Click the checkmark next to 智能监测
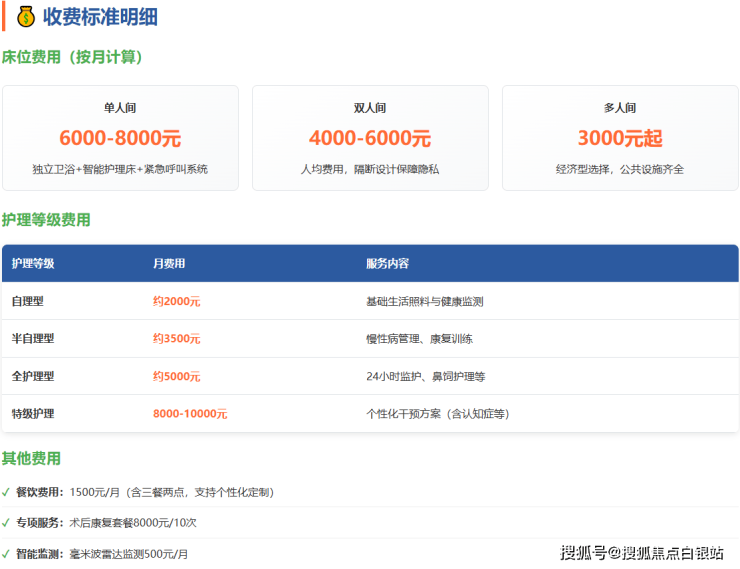The width and height of the screenshot is (740, 569). tap(6, 554)
